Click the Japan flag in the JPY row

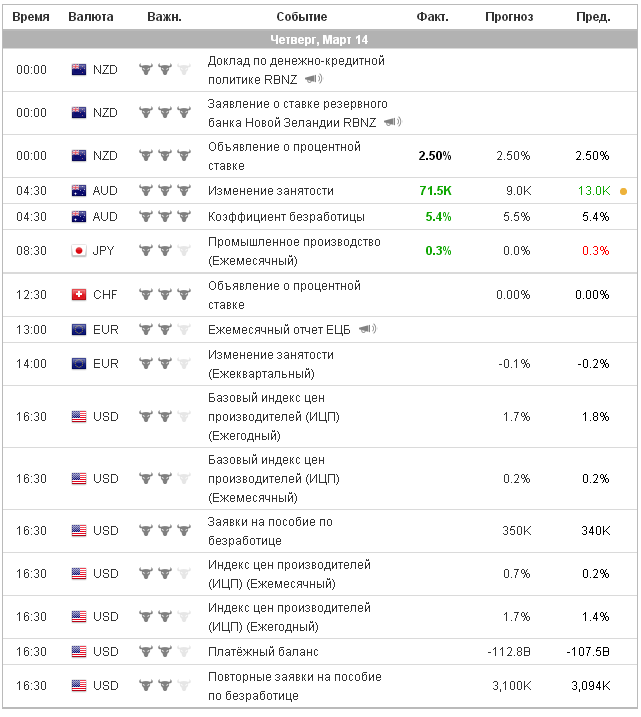click(x=79, y=251)
